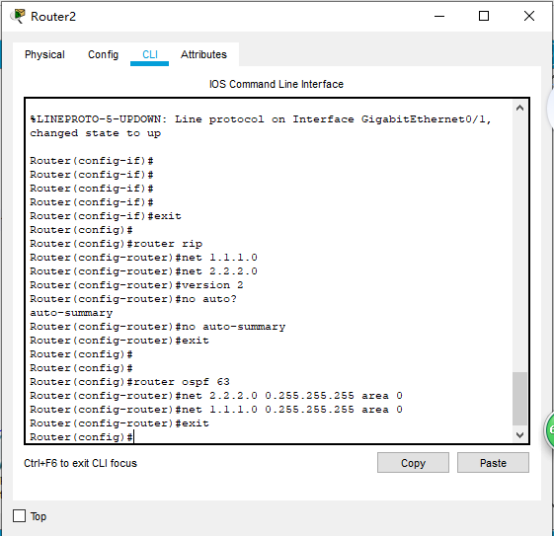Click 'IOS Command Line Interface' heading

pyautogui.click(x=276, y=84)
